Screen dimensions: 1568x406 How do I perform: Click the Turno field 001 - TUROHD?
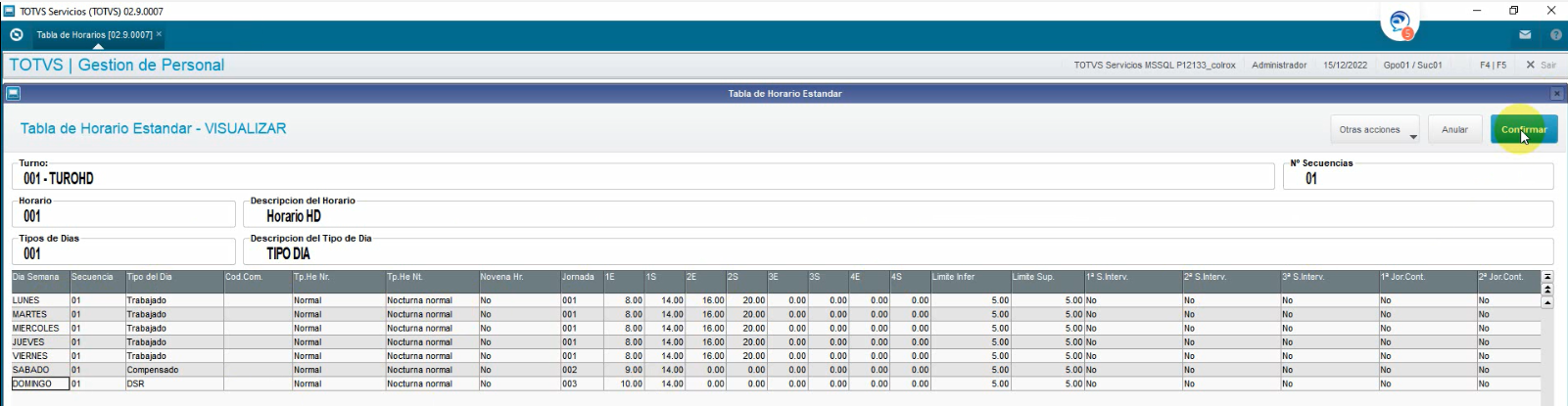[643, 178]
